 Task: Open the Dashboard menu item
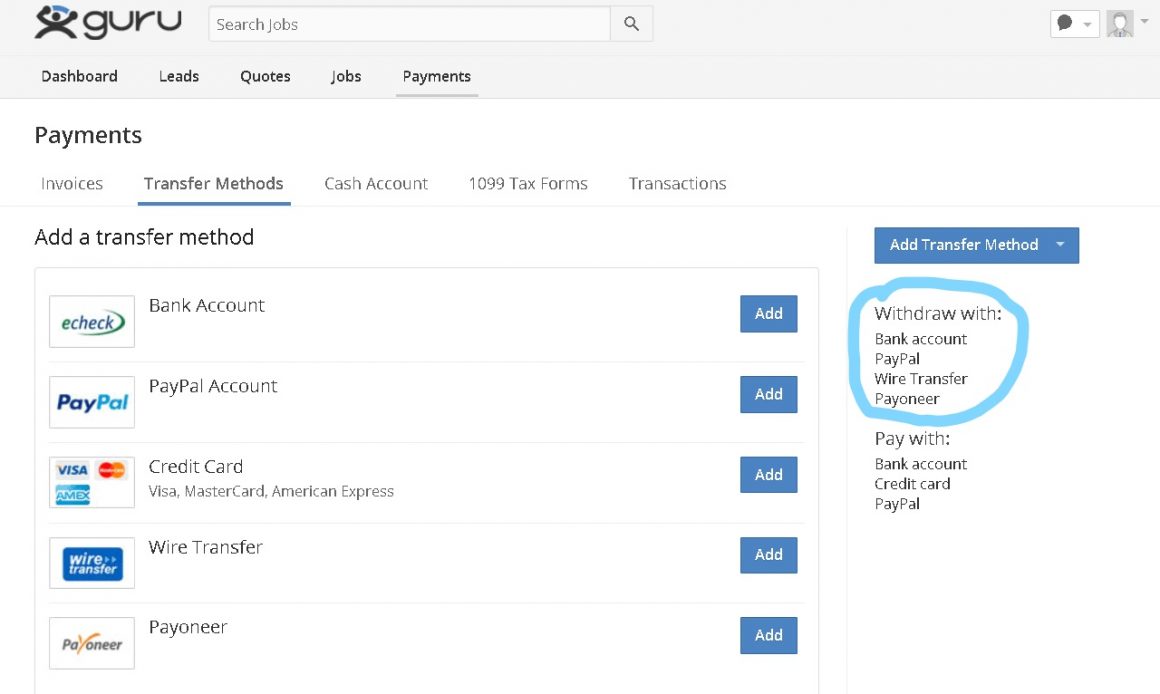tap(79, 76)
